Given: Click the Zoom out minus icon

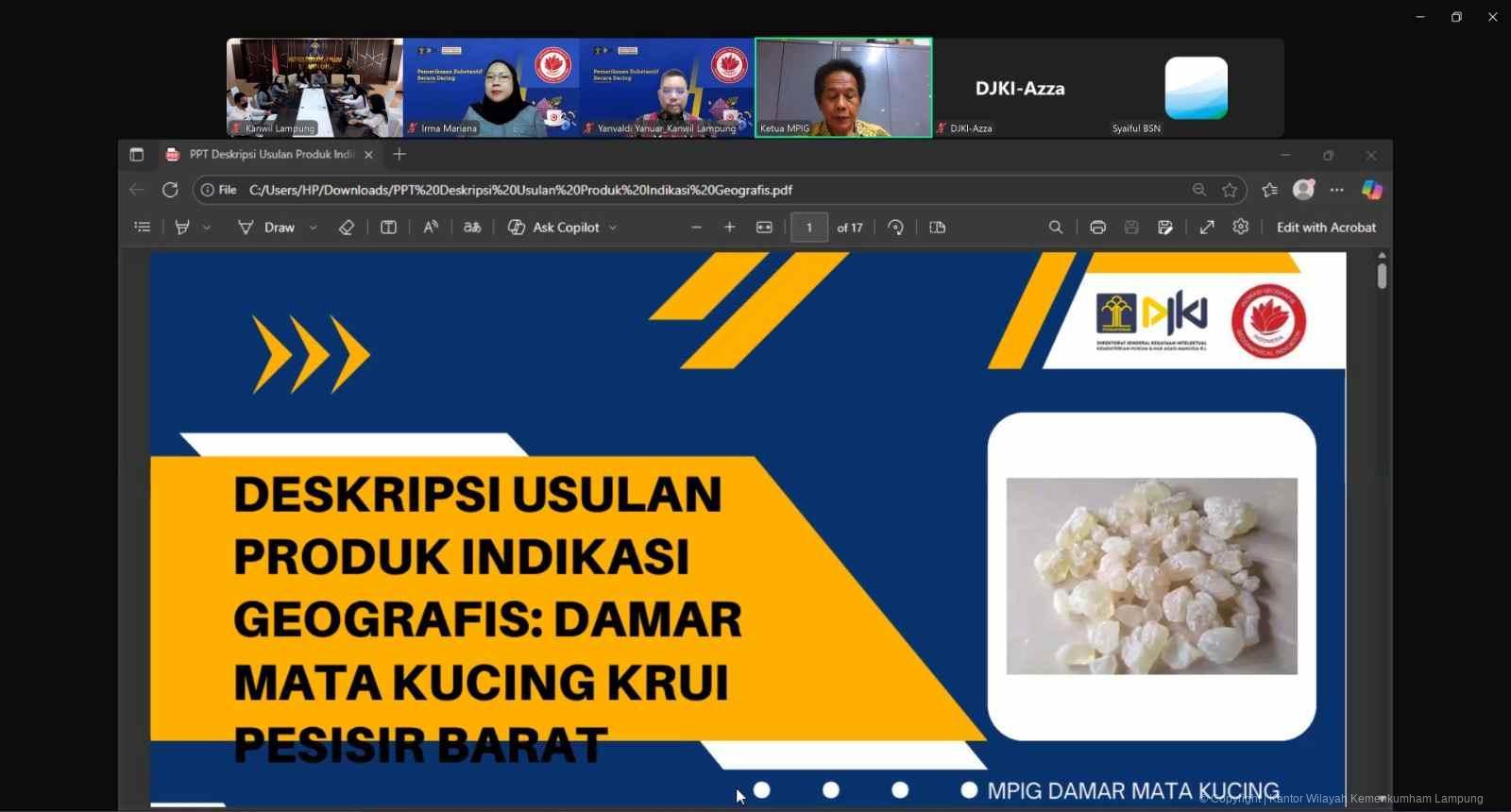Looking at the screenshot, I should [697, 228].
